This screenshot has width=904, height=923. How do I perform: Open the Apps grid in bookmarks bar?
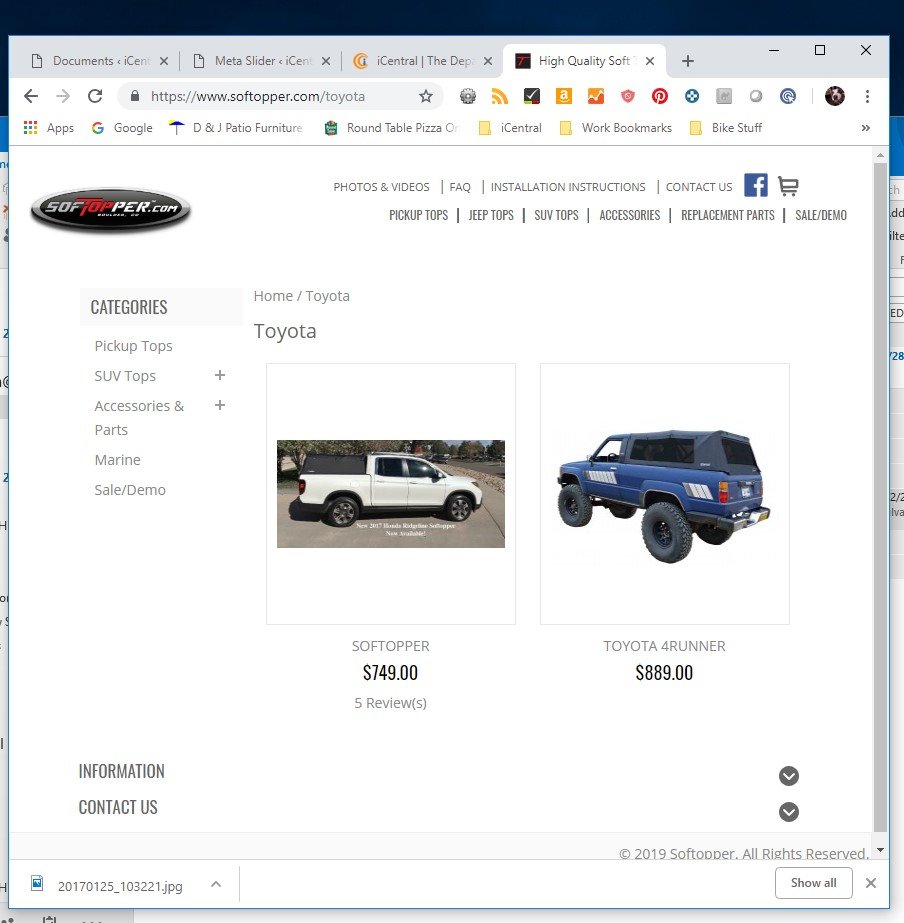click(48, 128)
